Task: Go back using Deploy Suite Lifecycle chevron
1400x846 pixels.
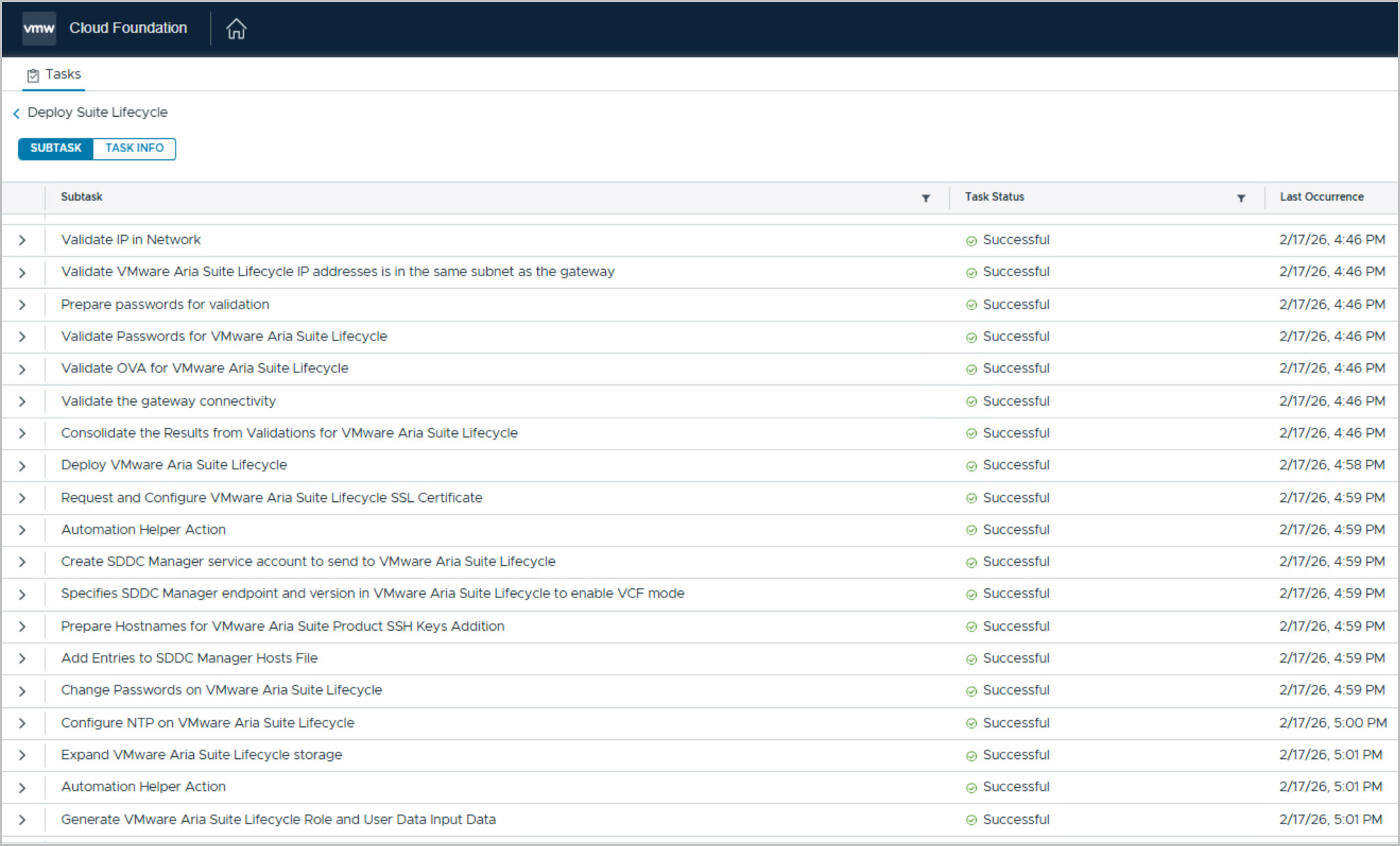Action: coord(16,113)
